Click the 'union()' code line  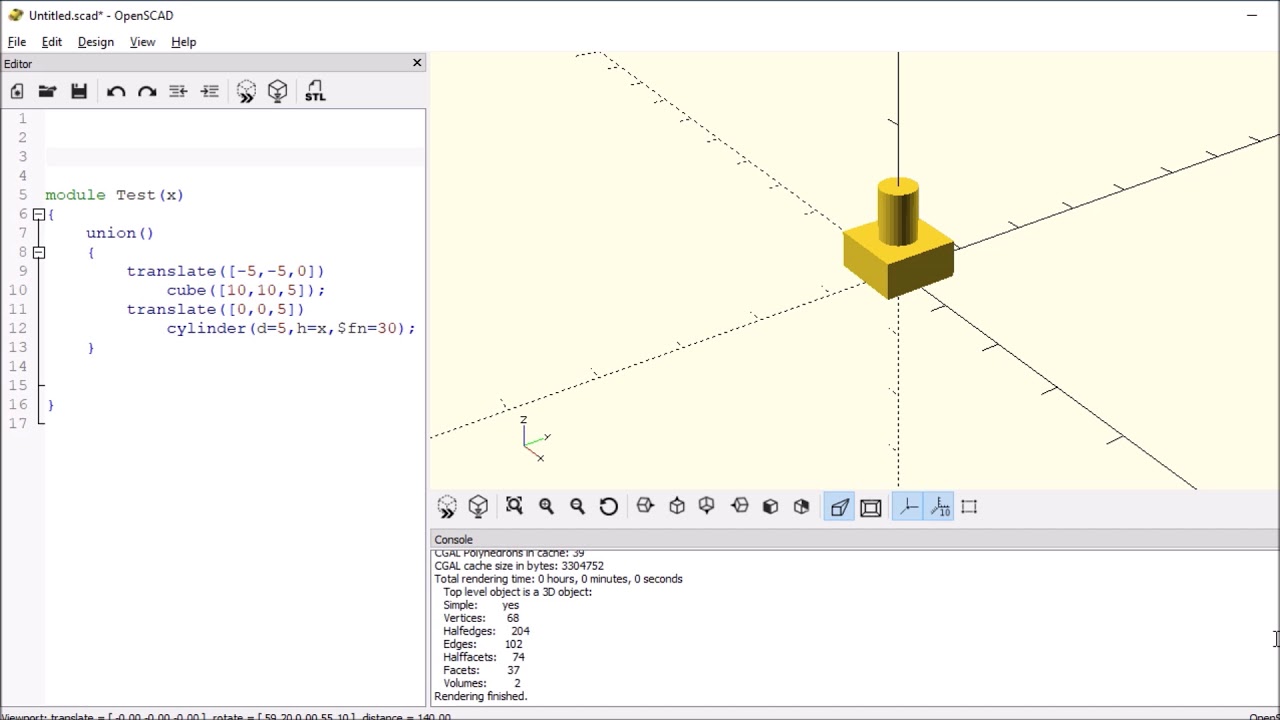point(120,233)
